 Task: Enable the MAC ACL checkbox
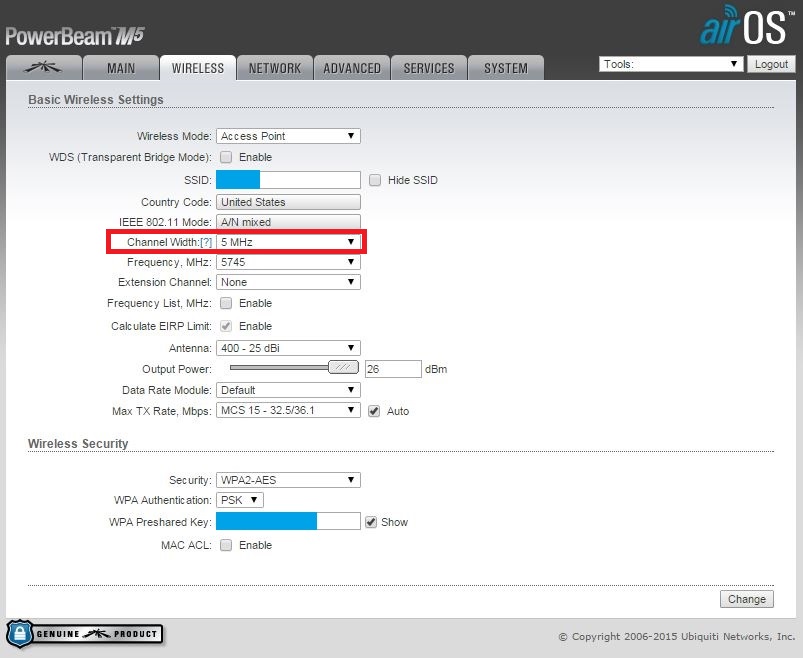pyautogui.click(x=226, y=545)
